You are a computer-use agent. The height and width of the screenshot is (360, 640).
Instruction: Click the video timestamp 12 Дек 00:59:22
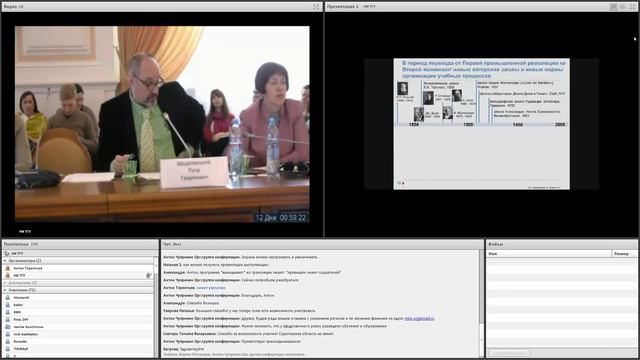click(x=280, y=218)
